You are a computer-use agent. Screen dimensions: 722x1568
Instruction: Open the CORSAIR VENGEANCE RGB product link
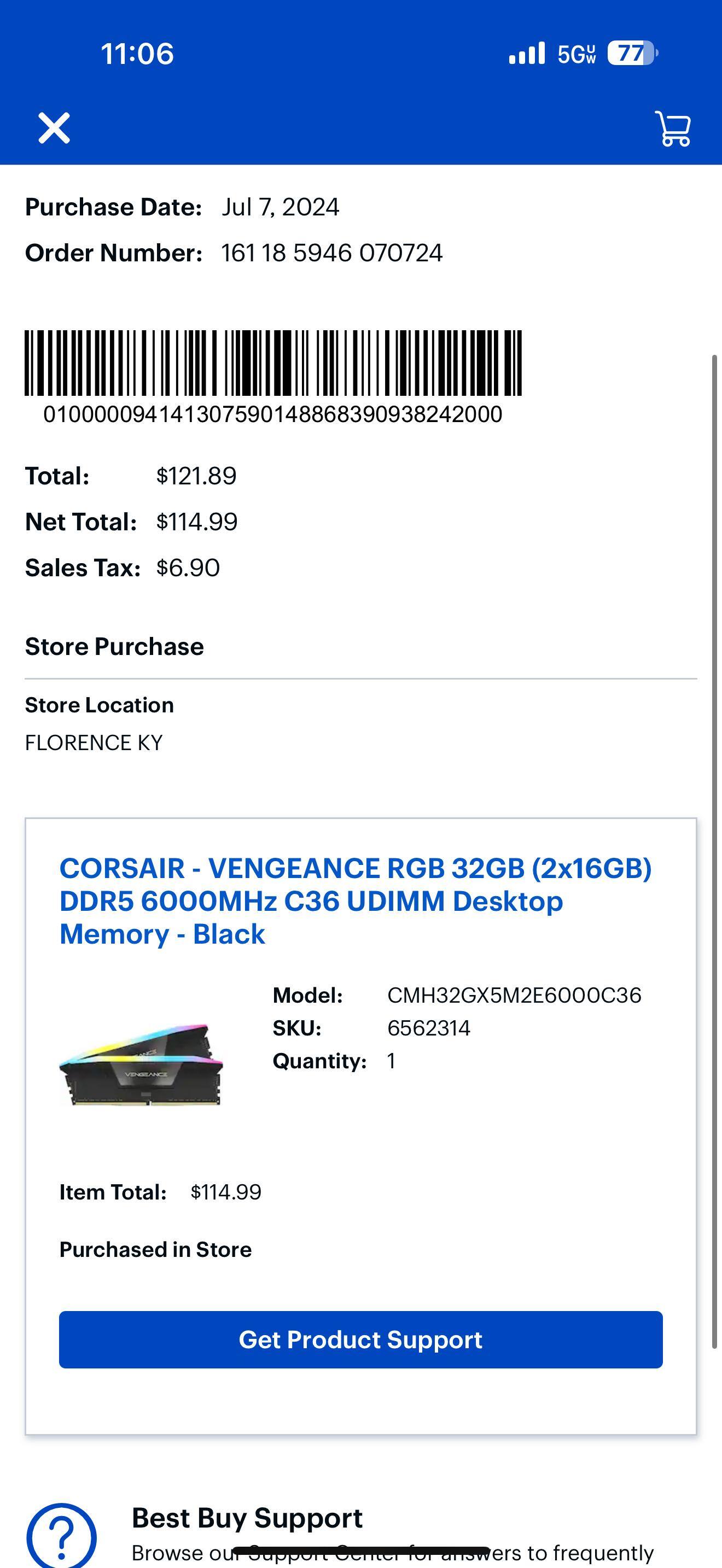coord(355,901)
